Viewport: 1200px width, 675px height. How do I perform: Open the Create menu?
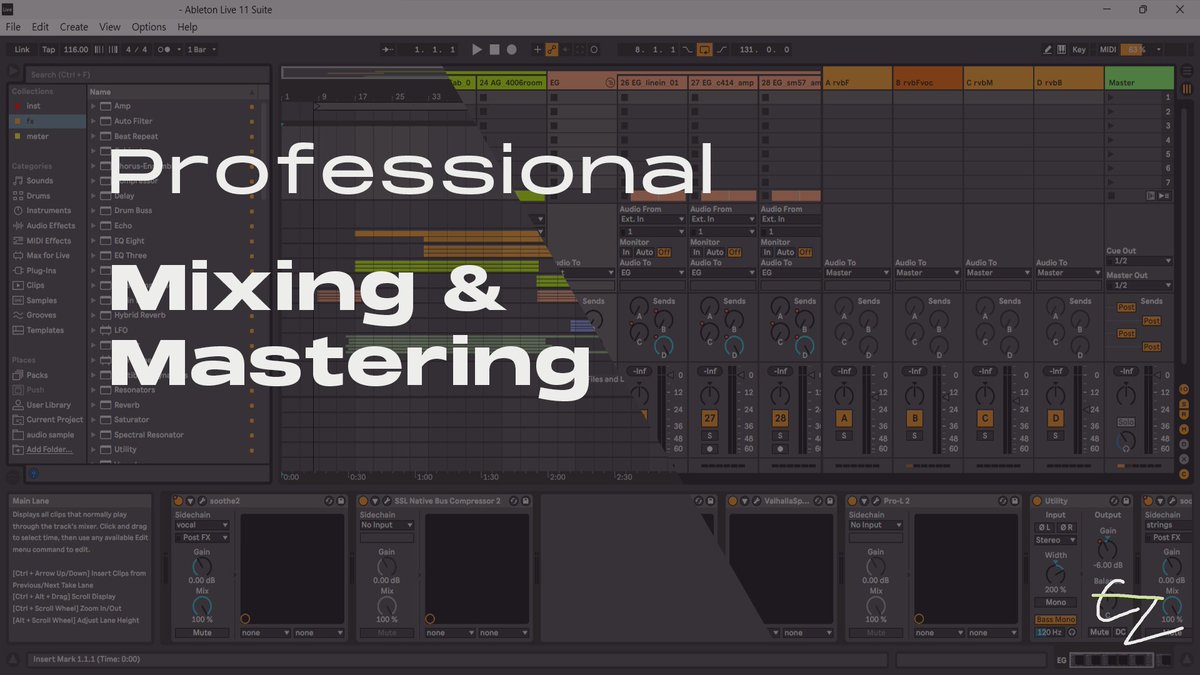point(74,27)
